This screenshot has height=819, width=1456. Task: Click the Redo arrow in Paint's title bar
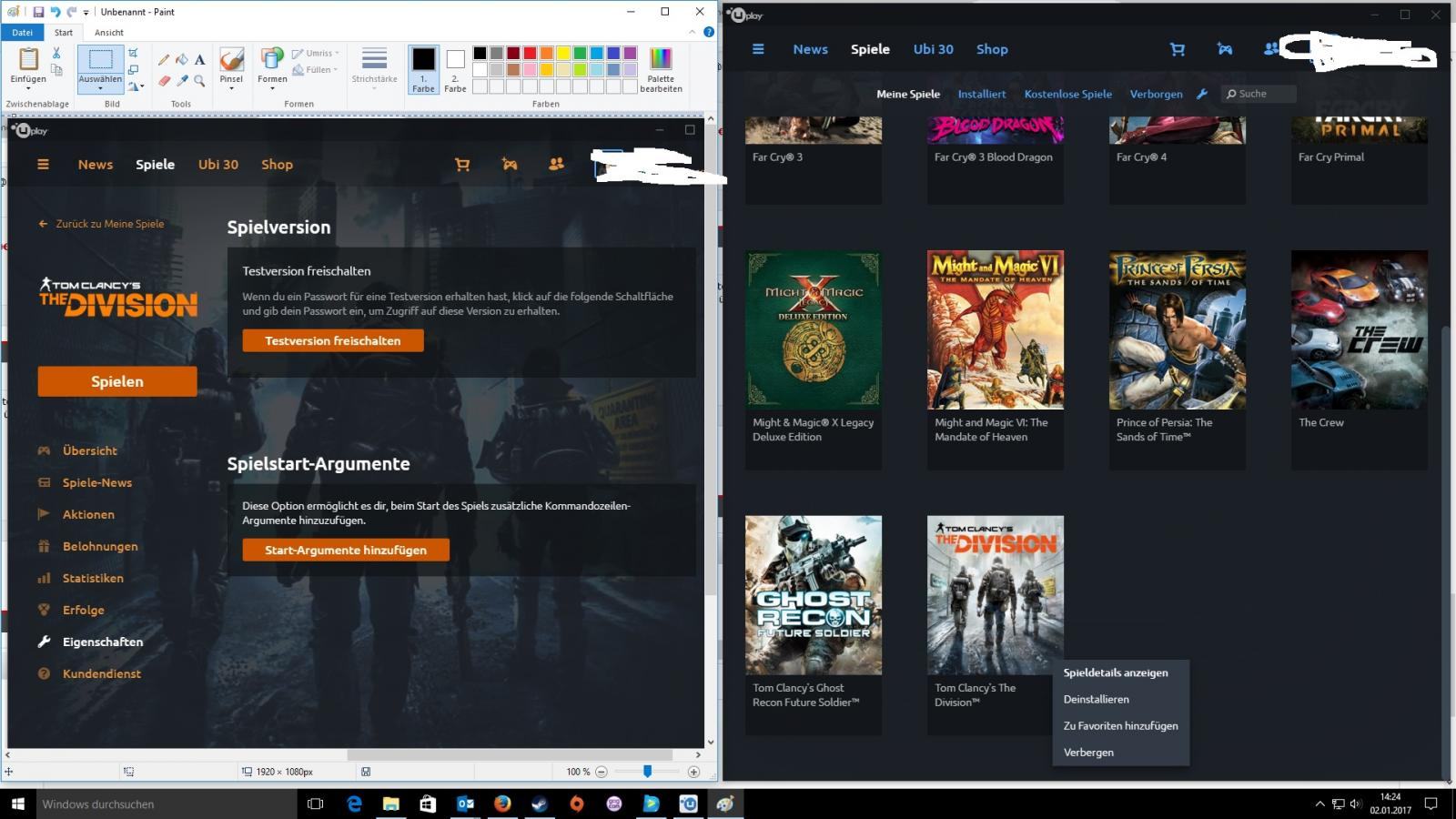click(72, 12)
